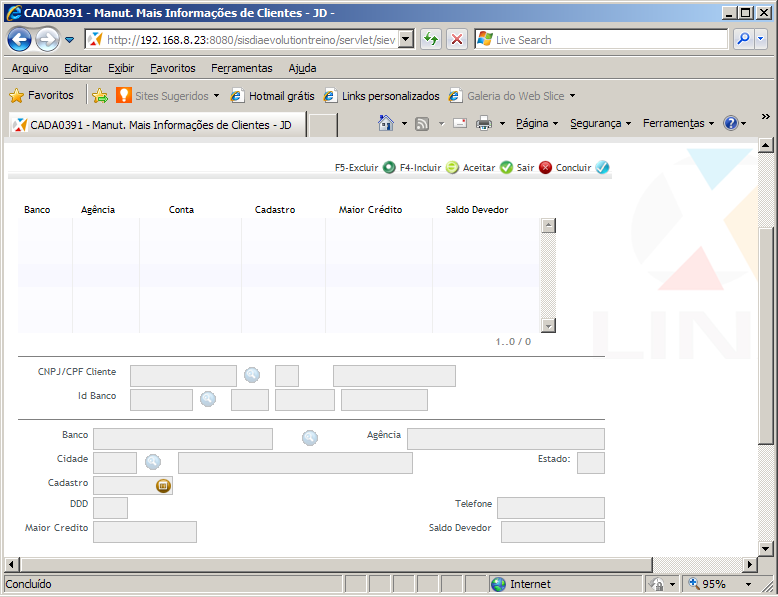Open Favoritos star panel
Screen dimensions: 778x597
(42, 95)
